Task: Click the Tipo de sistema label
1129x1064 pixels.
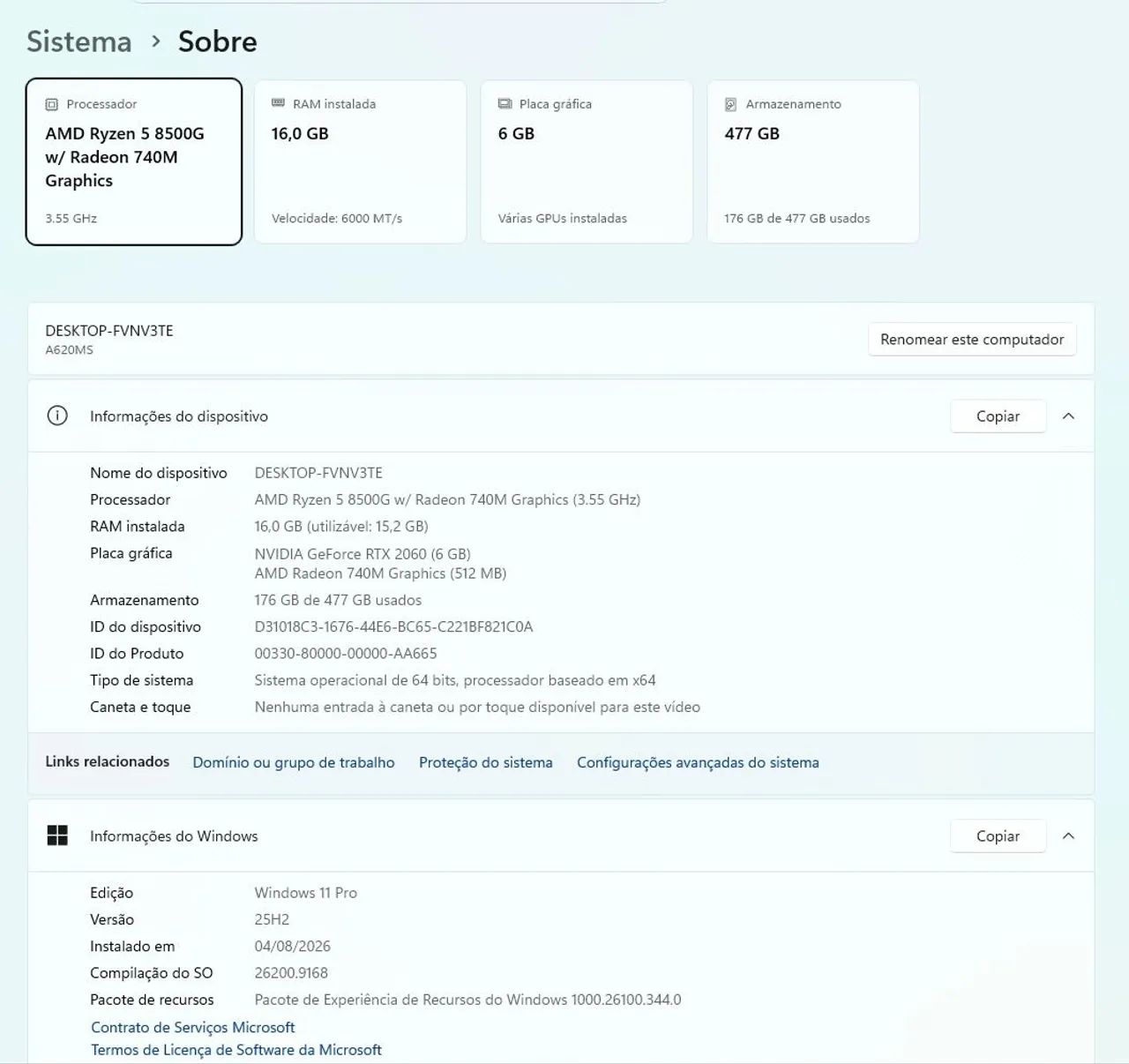Action: pos(141,680)
